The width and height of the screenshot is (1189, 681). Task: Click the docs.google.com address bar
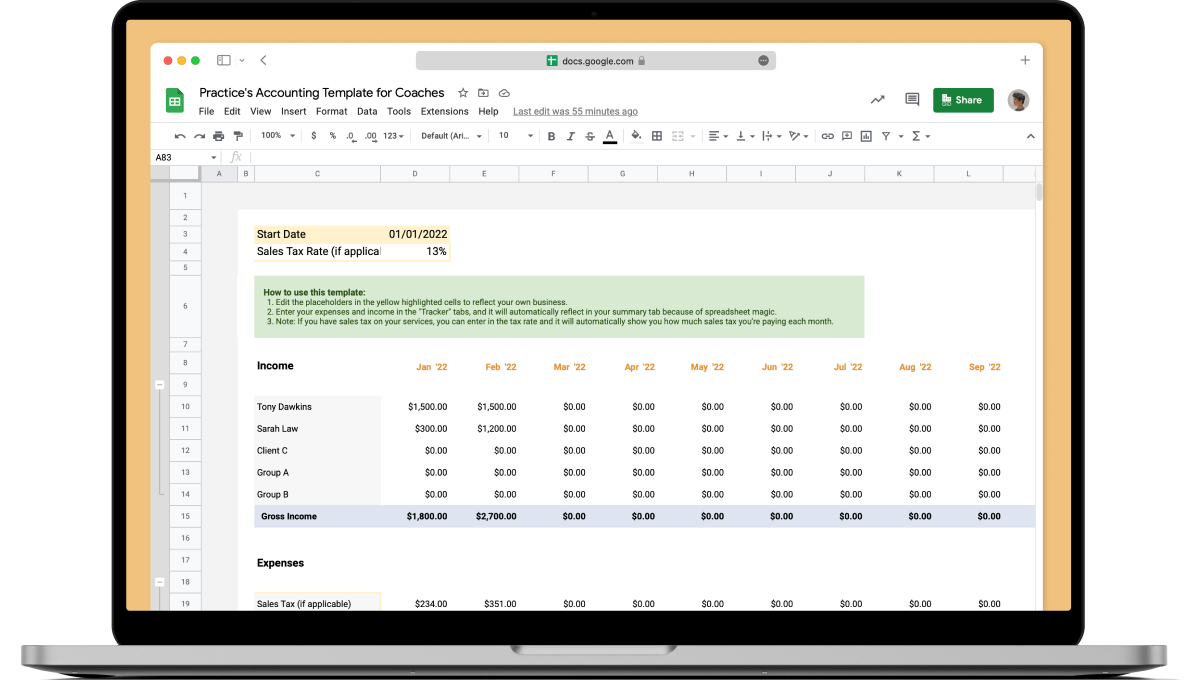click(595, 61)
